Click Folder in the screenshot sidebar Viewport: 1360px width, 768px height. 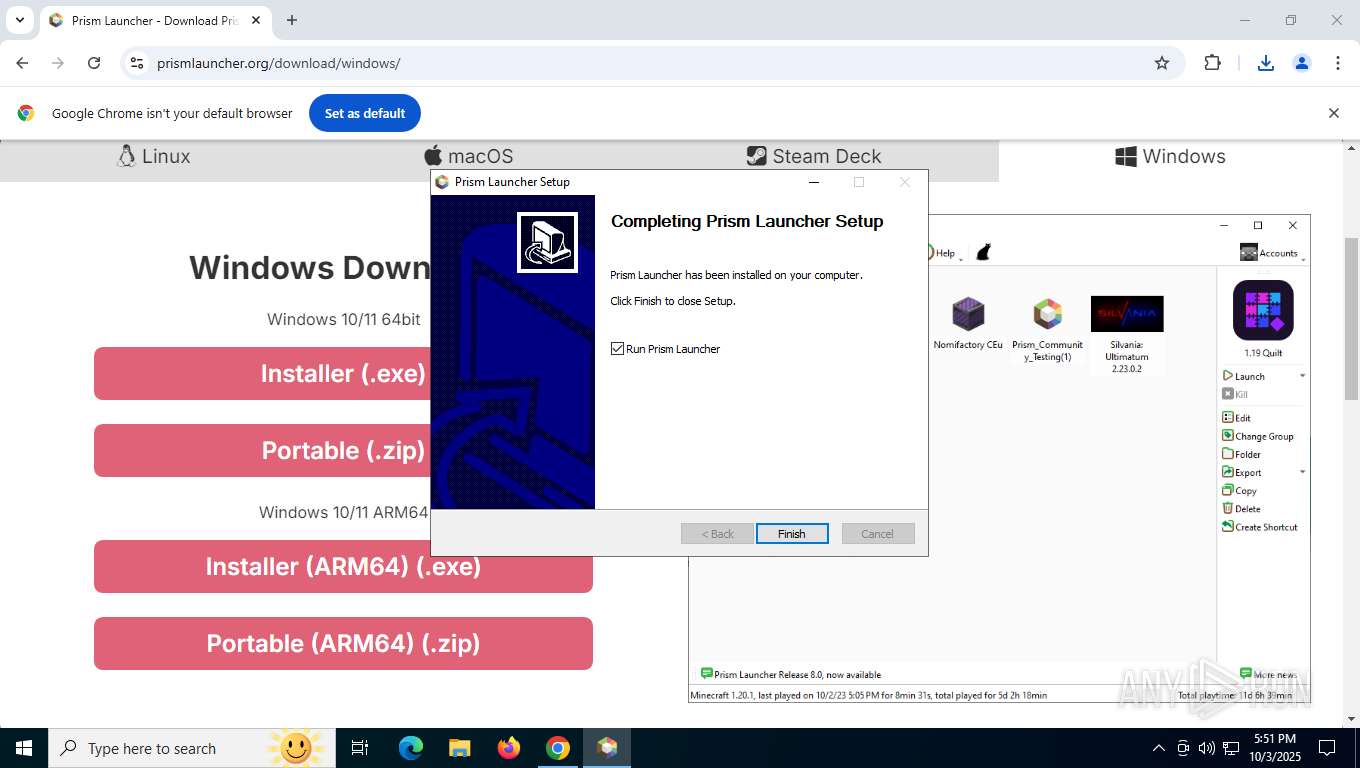point(1241,454)
